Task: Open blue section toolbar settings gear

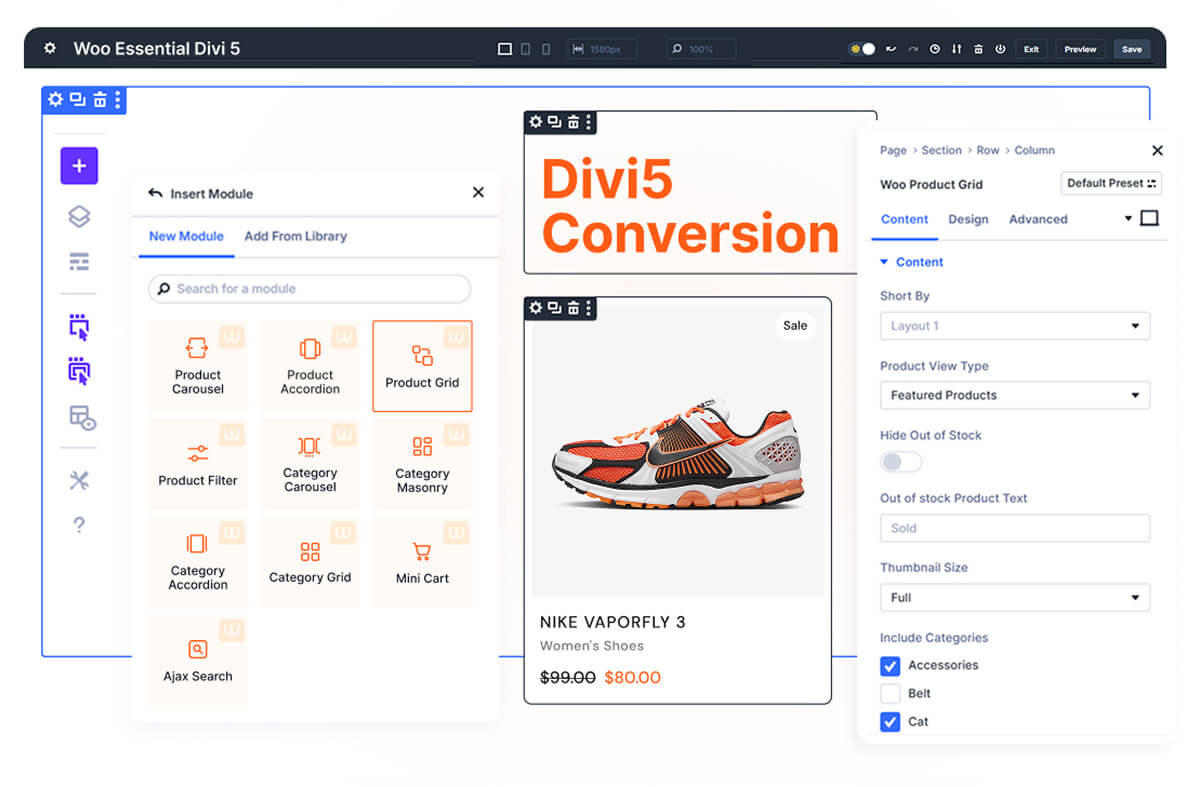Action: (x=55, y=100)
